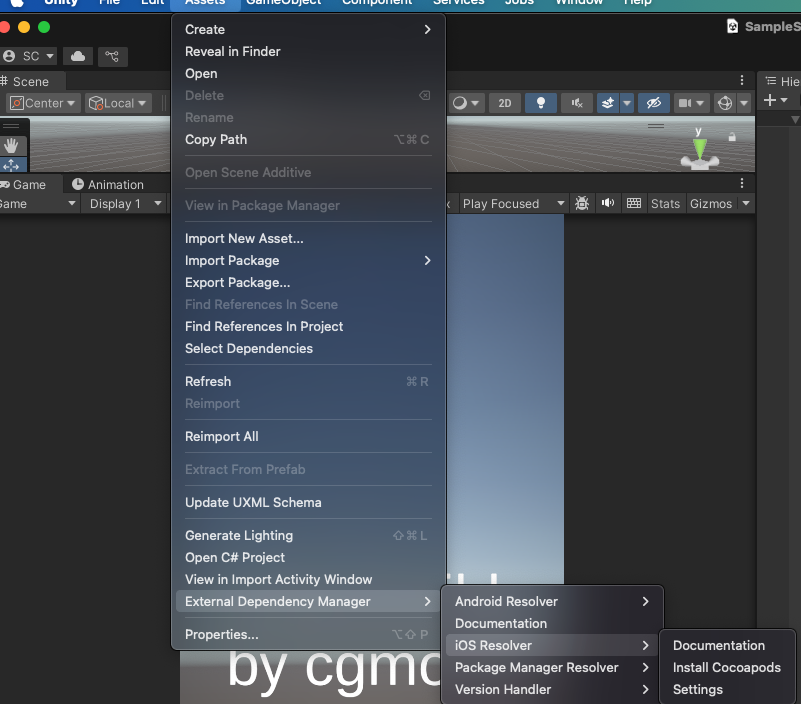Switch to the Animation tab
Screen dimensions: 801x704
click(108, 184)
